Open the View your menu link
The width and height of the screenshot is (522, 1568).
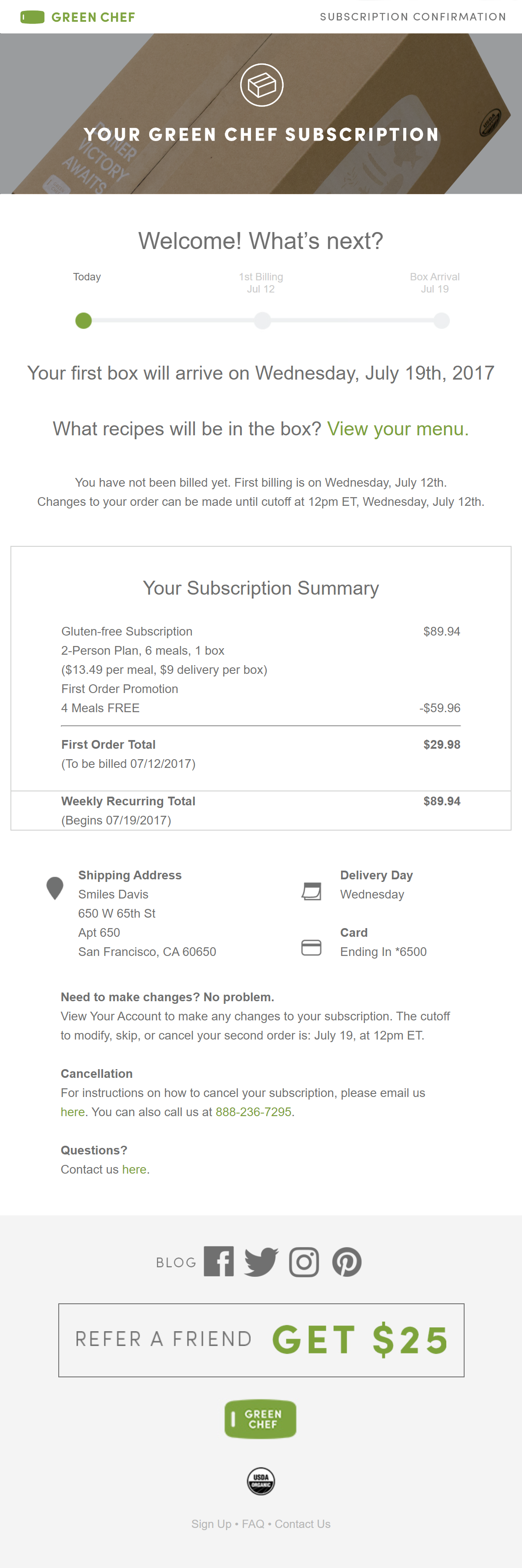click(397, 428)
